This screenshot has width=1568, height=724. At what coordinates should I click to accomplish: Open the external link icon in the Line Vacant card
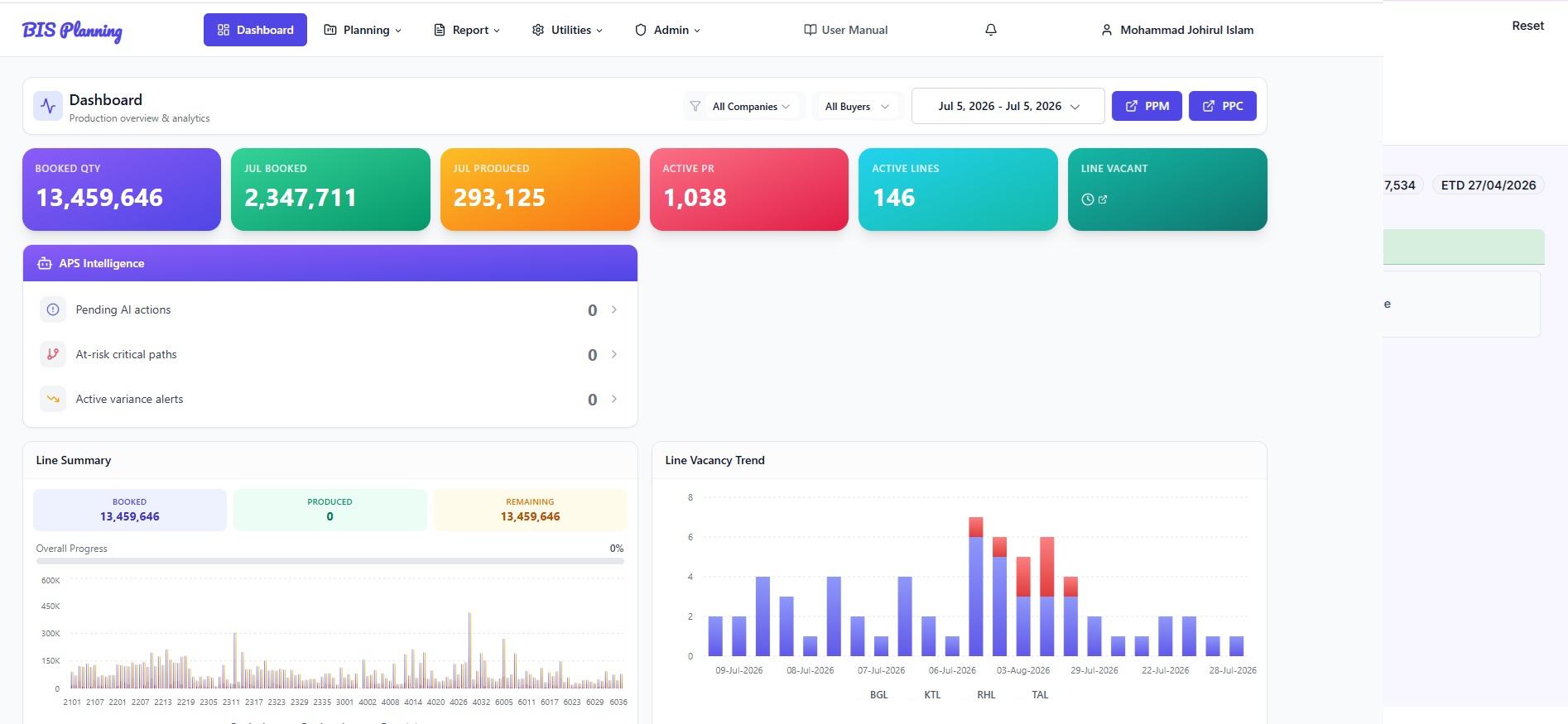click(x=1103, y=199)
